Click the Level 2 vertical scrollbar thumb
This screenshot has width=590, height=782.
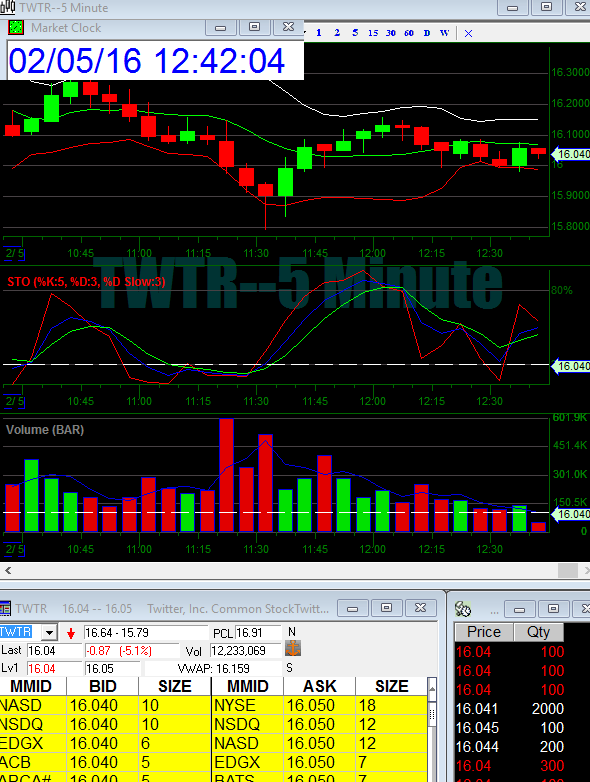432,713
